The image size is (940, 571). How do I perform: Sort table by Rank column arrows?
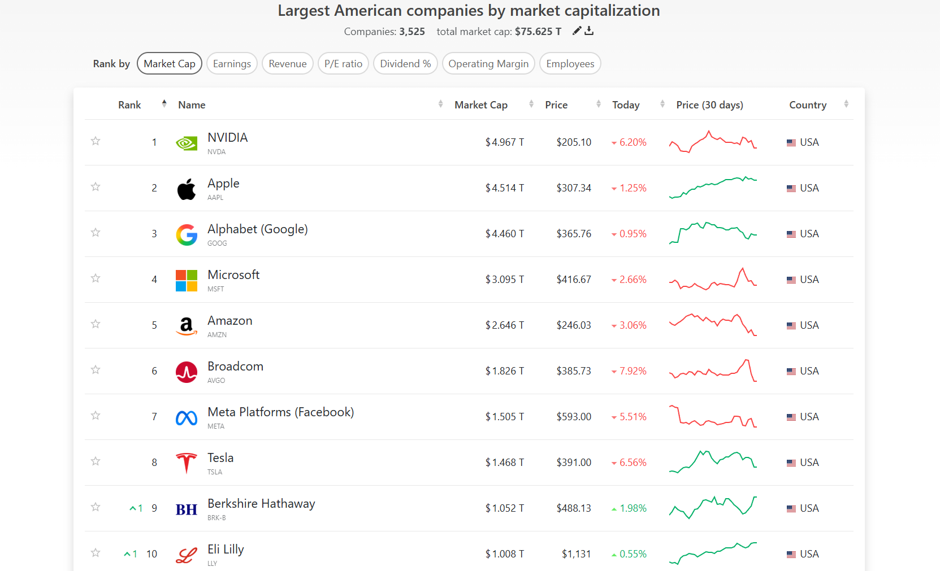pos(164,104)
